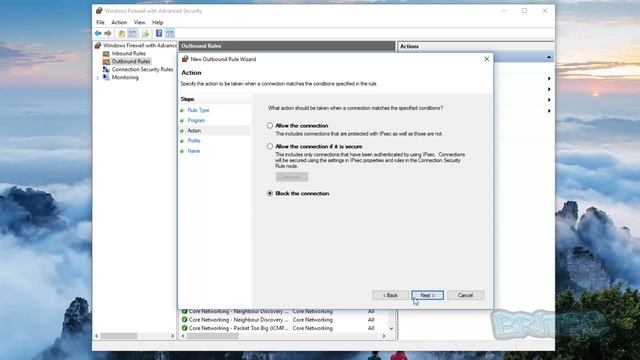Select the Allow the connection radio button
640x360 pixels.
tap(270, 126)
